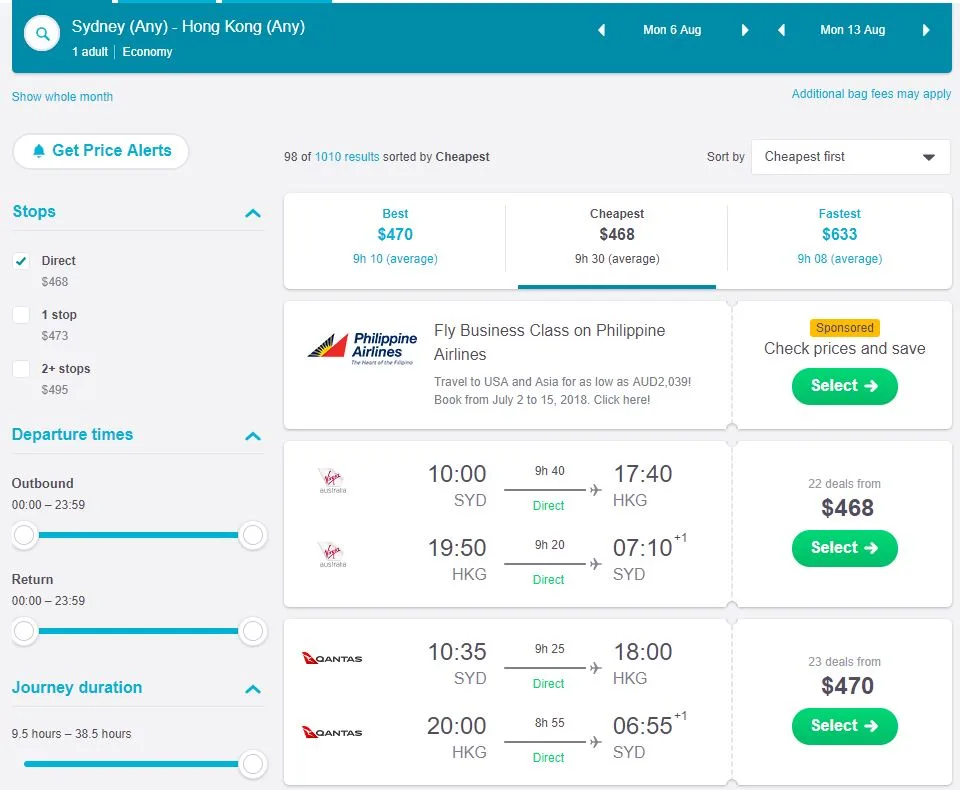Screen dimensions: 960x790
Task: Uncheck the Direct stops filter
Action: [21, 261]
